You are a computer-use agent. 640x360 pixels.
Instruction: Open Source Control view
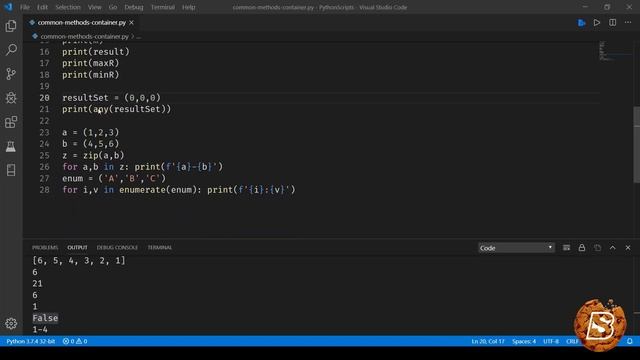point(11,74)
